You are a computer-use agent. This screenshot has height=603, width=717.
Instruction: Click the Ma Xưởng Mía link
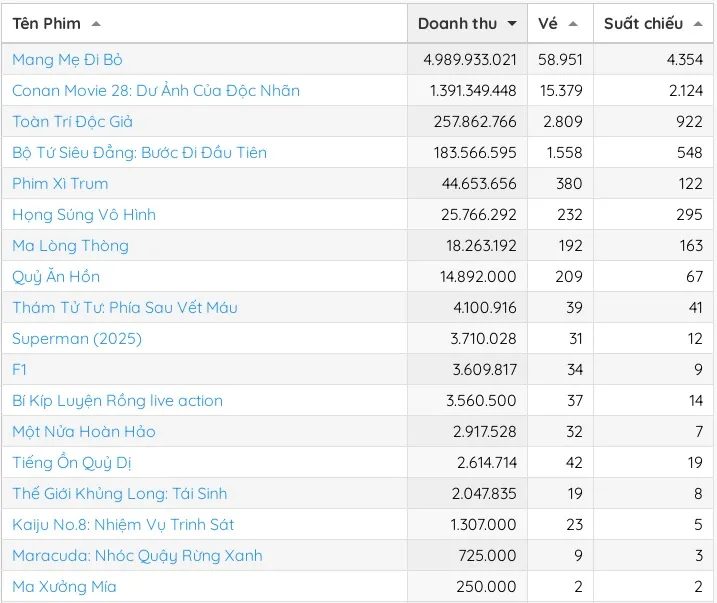[64, 587]
